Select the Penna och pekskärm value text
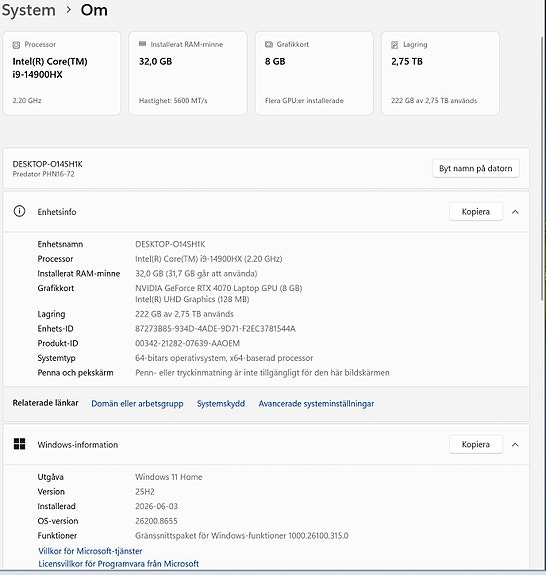546x575 pixels. click(262, 373)
